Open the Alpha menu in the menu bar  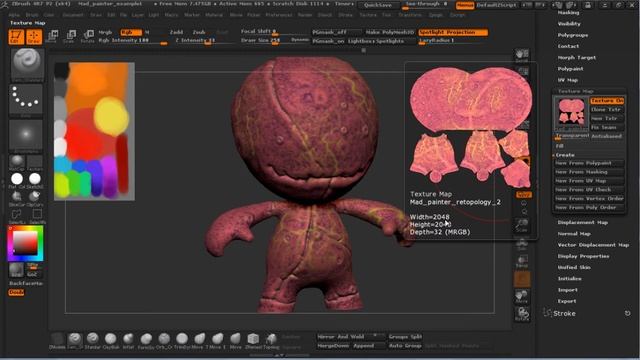click(x=14, y=15)
